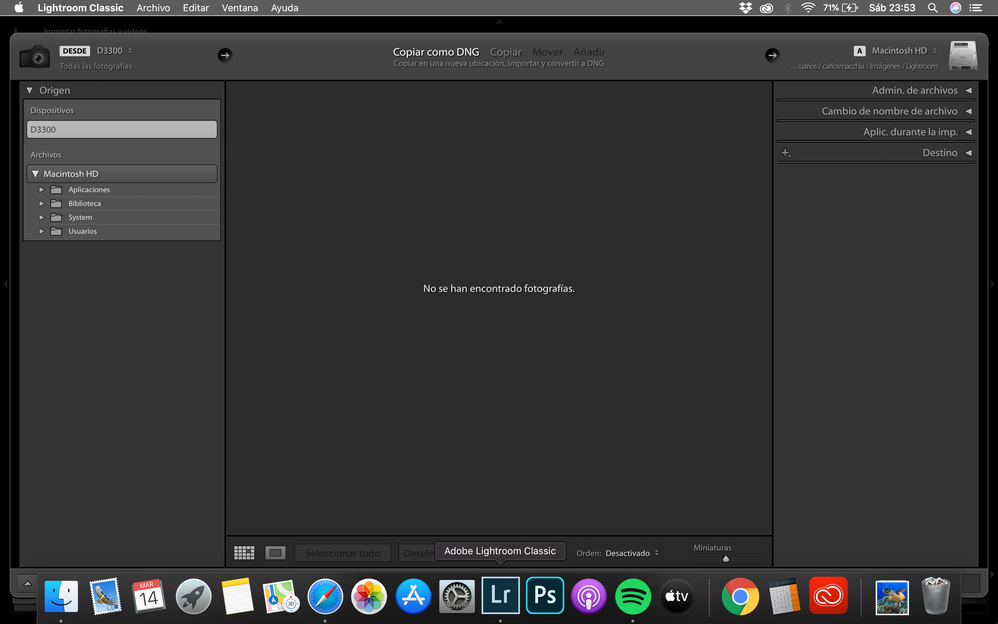Click bottom-left collapse arrow button

point(27,583)
